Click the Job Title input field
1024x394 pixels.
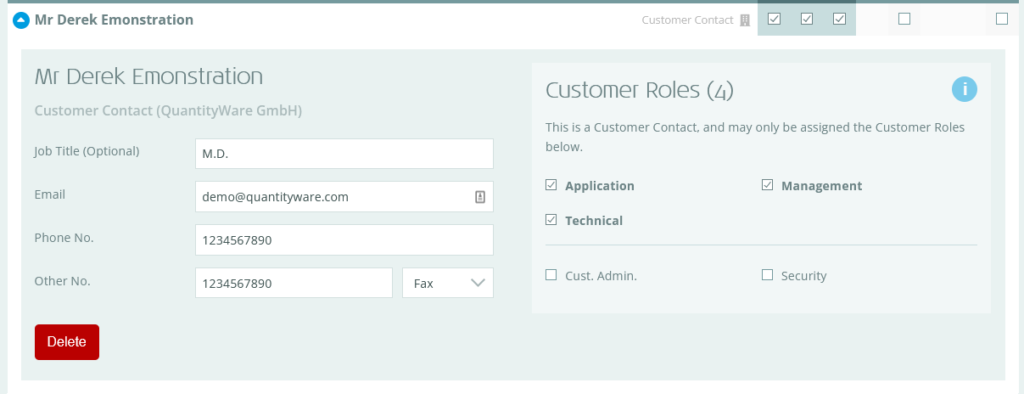point(344,154)
